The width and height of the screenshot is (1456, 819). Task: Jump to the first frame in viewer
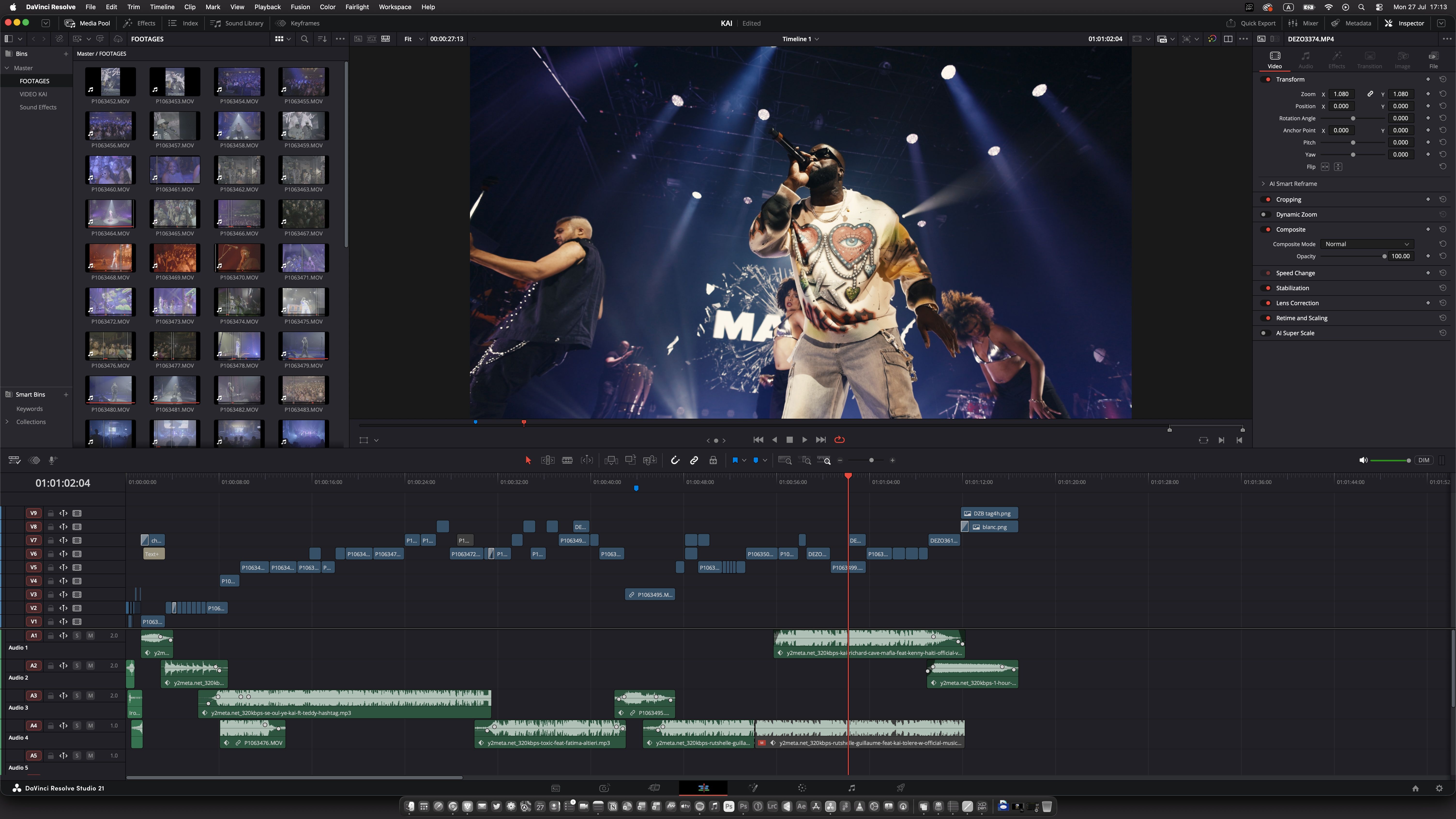pos(758,440)
